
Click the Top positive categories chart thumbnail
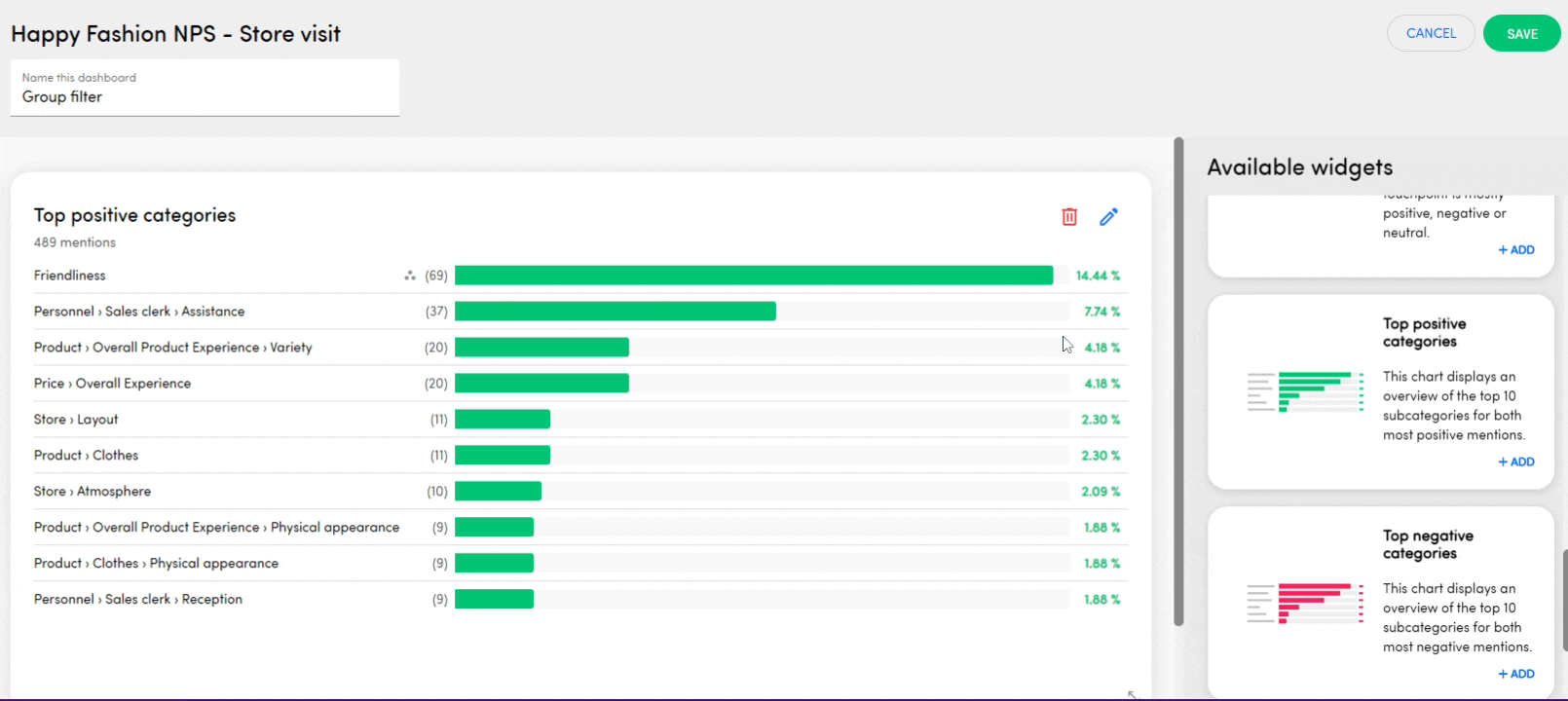1305,391
